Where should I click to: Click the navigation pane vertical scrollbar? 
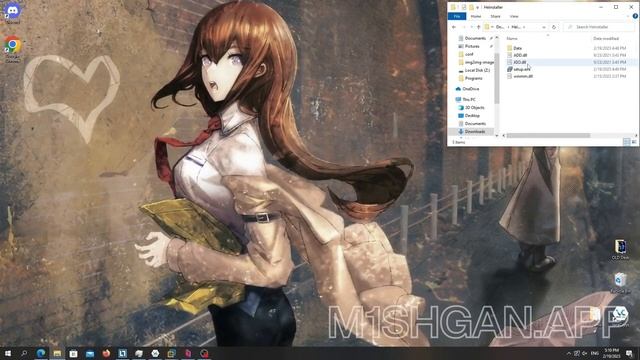[497, 78]
